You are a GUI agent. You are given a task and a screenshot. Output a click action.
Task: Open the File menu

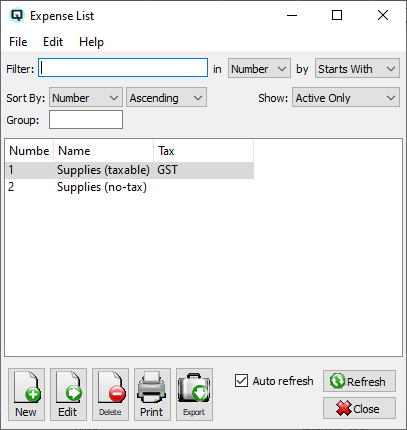coord(18,42)
